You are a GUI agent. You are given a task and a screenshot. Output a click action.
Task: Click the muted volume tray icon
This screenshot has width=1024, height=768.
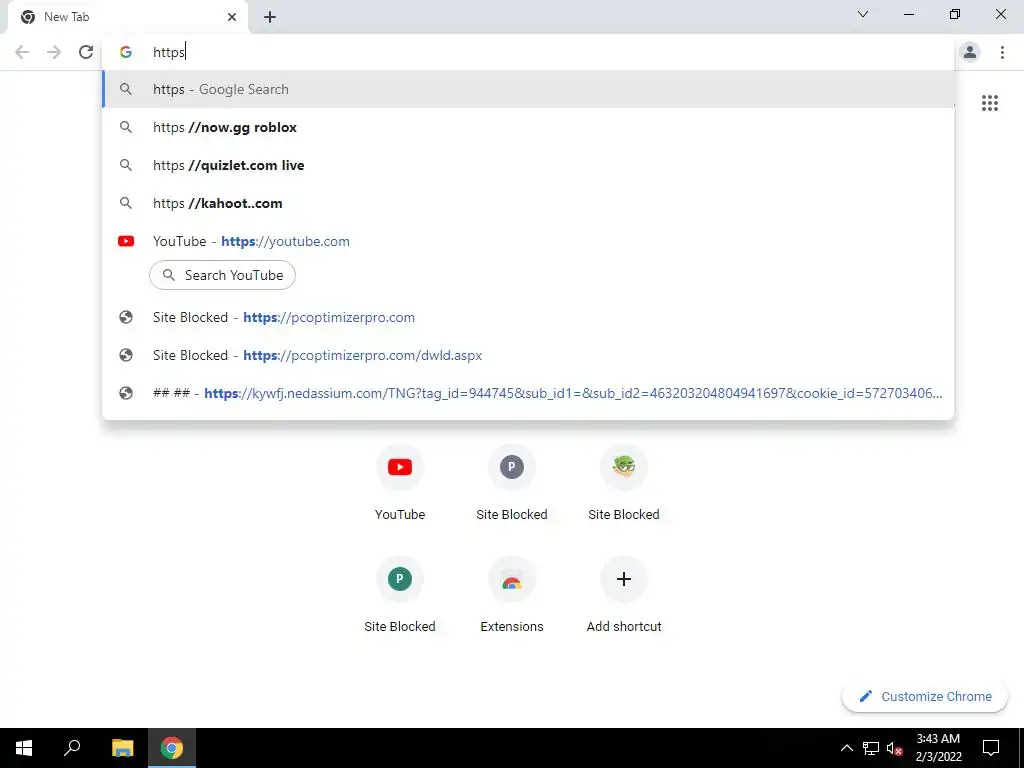(894, 748)
